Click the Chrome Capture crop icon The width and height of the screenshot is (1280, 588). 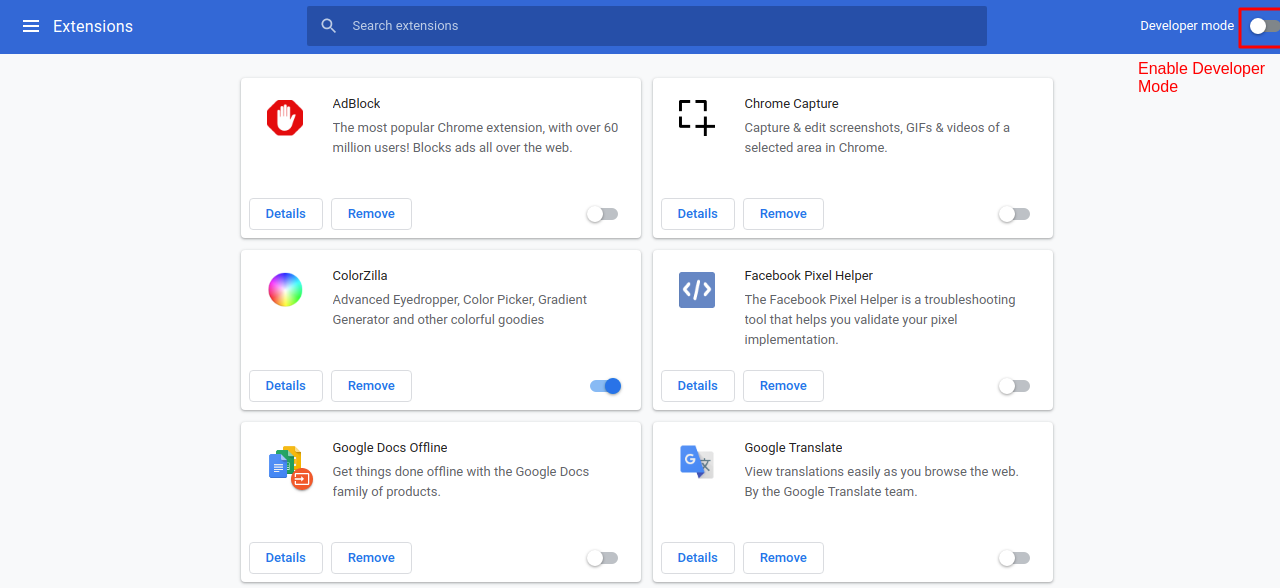[x=697, y=118]
